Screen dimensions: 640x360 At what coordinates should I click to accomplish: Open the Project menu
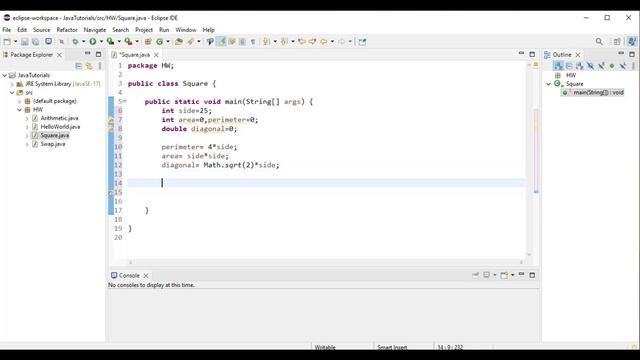(144, 30)
